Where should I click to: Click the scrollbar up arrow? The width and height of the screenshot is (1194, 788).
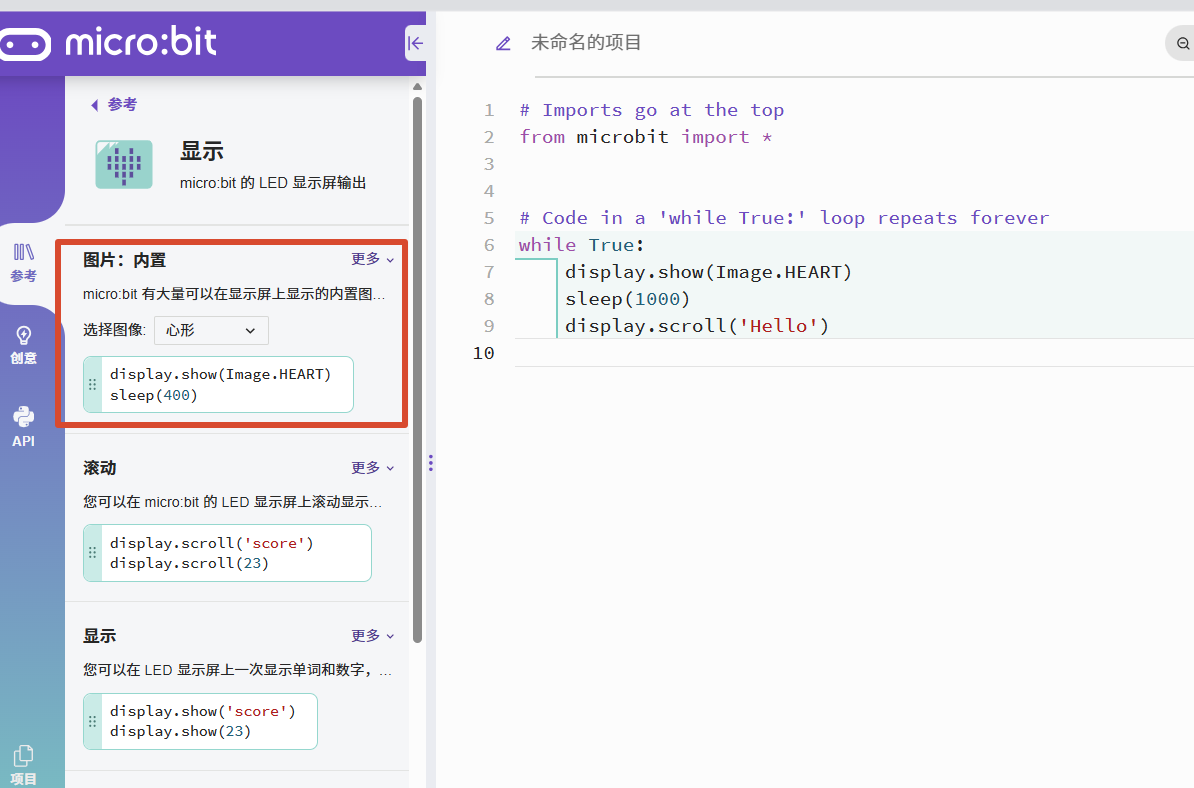(x=417, y=86)
